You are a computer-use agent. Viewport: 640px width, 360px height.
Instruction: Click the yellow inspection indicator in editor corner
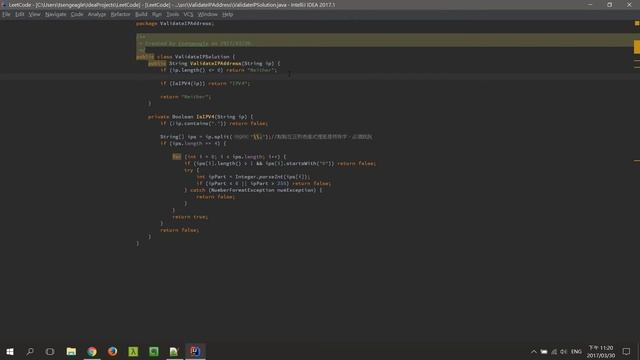click(x=637, y=23)
